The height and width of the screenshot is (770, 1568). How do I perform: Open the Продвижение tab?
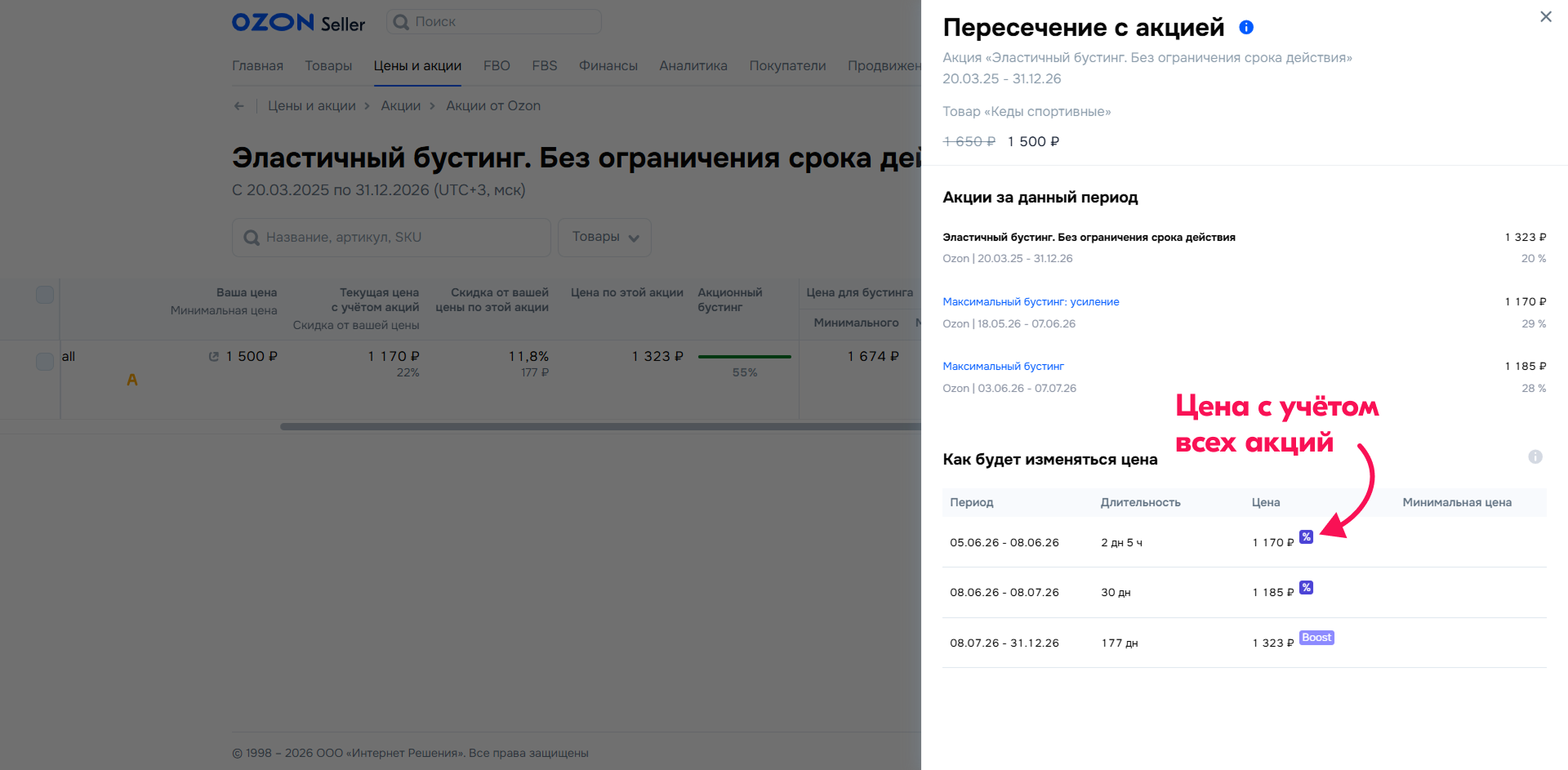pyautogui.click(x=884, y=66)
